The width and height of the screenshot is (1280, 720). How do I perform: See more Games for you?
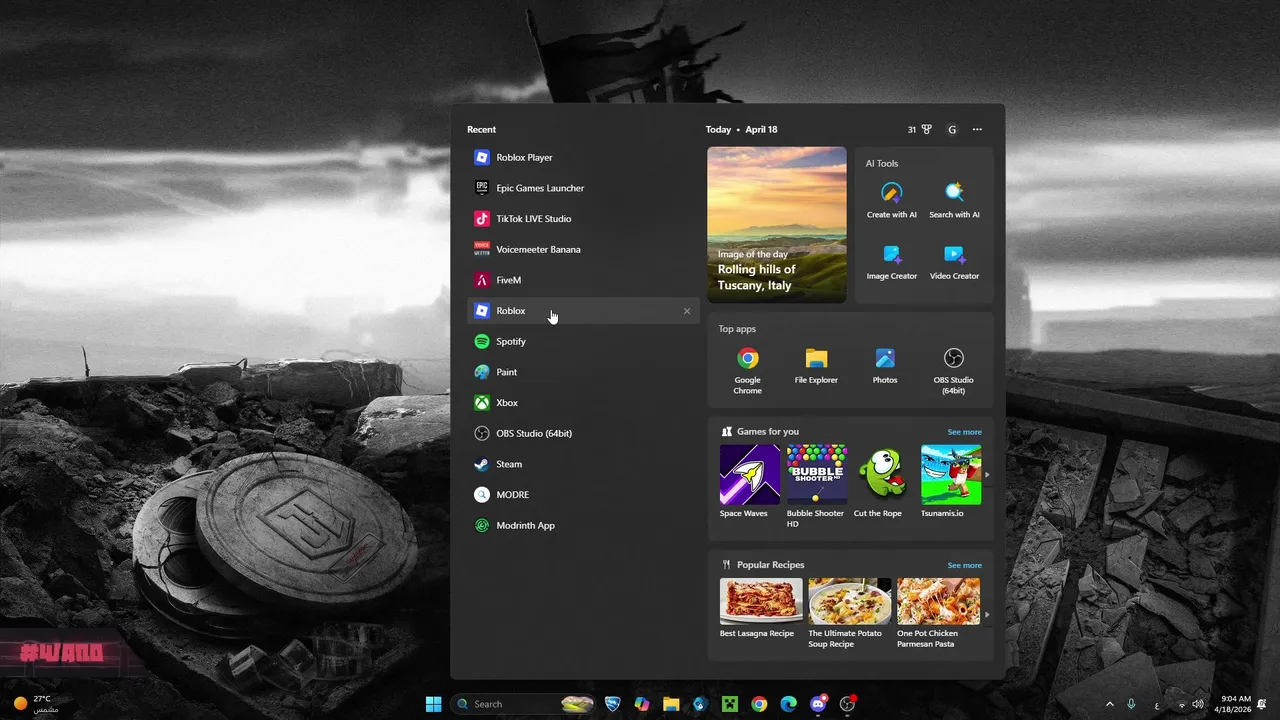(964, 432)
